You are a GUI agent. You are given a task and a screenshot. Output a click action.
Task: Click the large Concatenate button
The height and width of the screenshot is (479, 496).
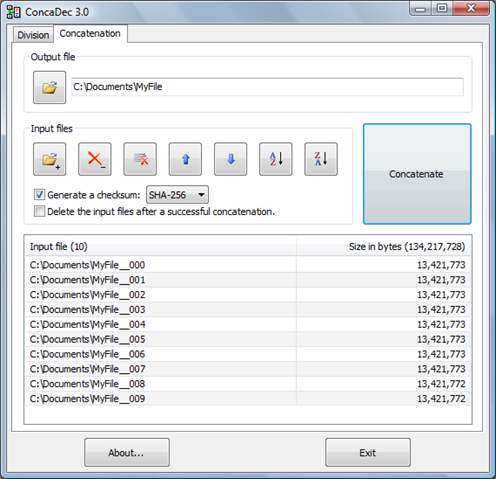417,174
